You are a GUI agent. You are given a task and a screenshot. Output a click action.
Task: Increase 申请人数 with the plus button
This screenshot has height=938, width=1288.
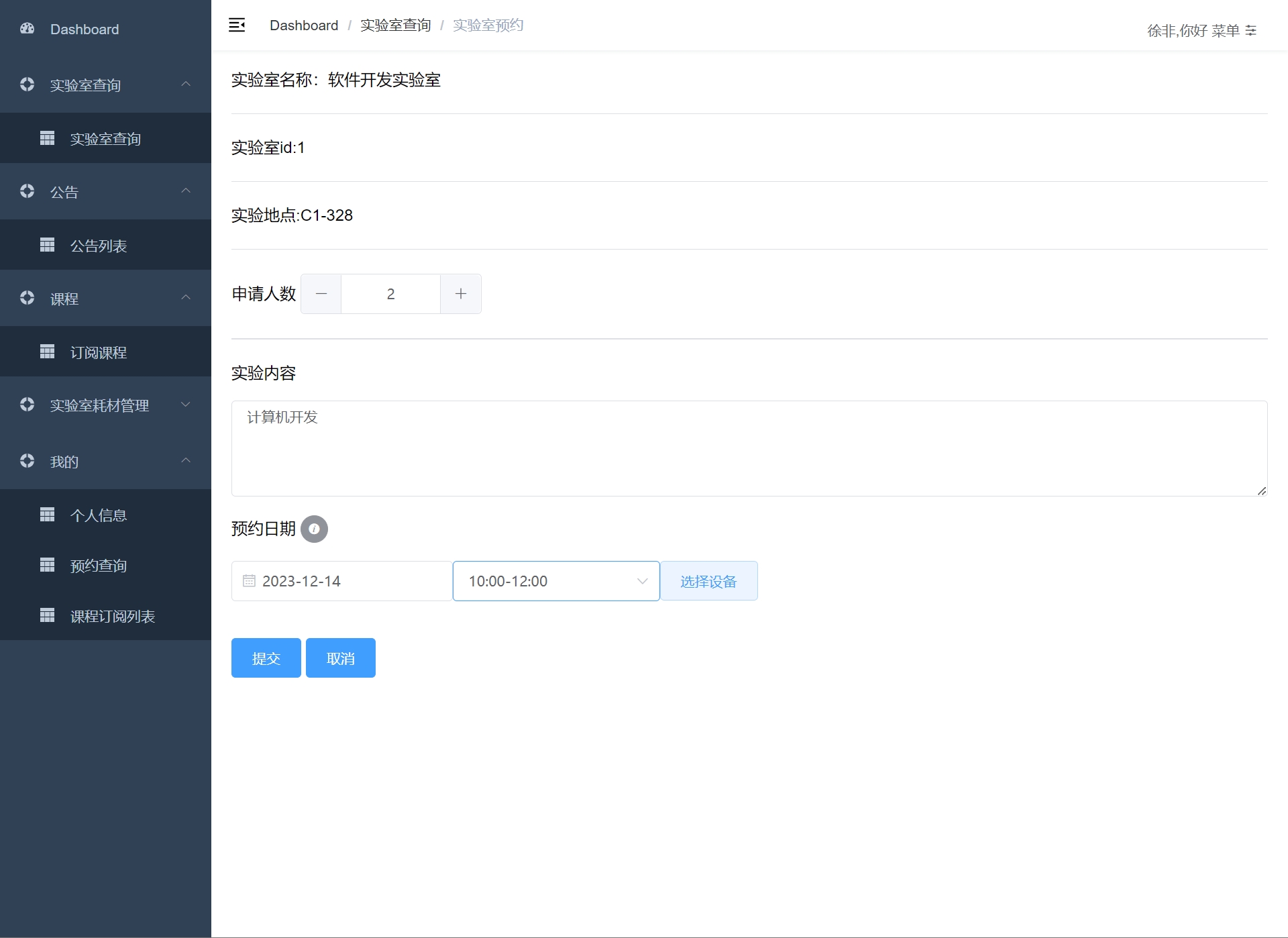(461, 294)
